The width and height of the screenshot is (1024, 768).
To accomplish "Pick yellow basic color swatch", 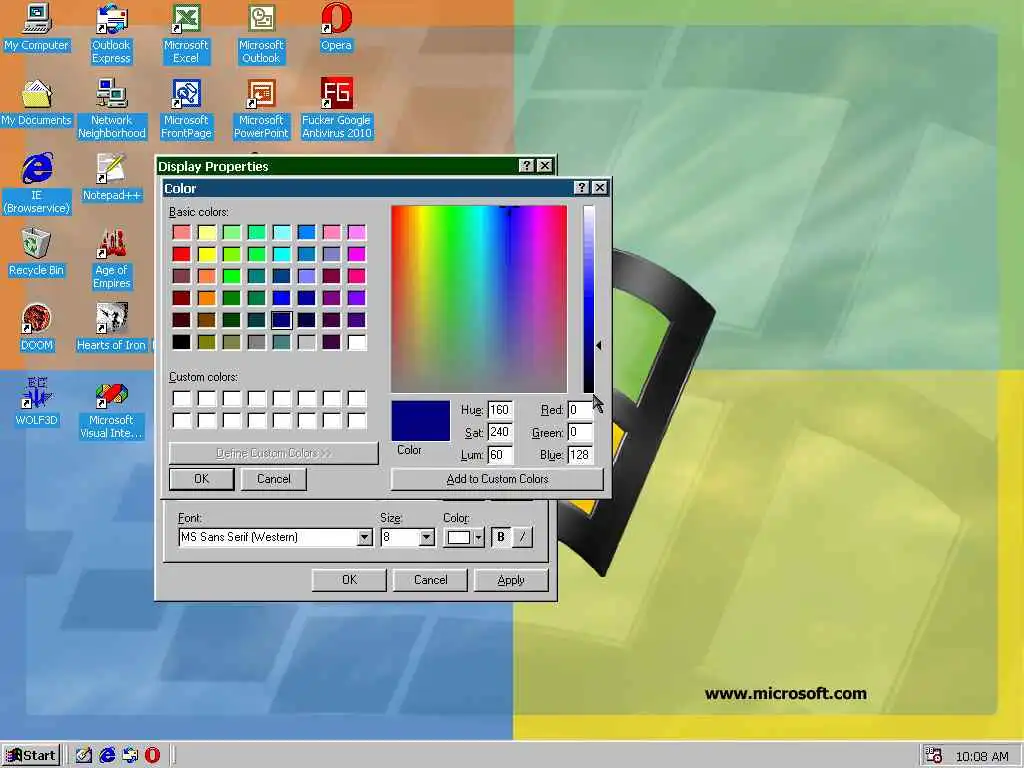I will (207, 254).
